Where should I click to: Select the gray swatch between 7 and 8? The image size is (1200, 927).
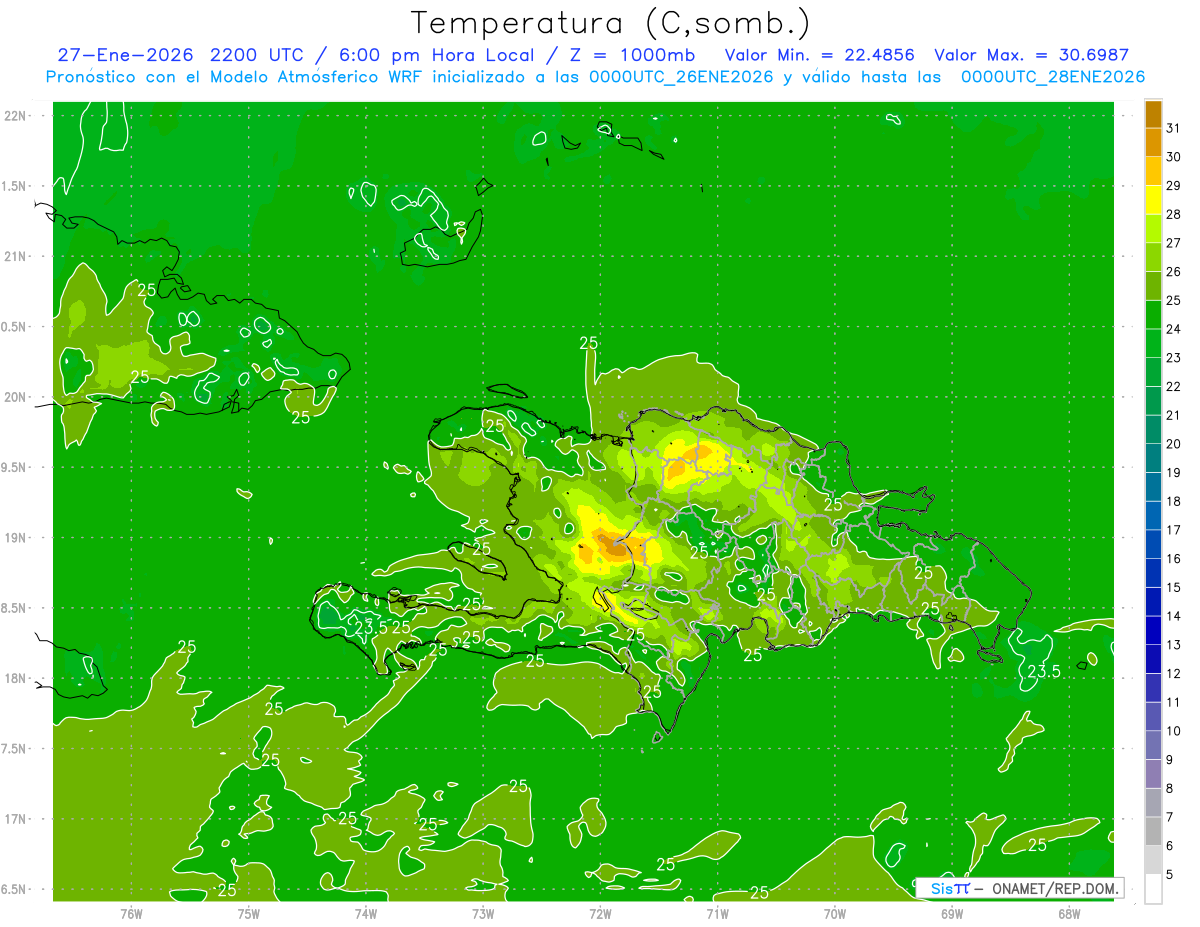(1153, 802)
